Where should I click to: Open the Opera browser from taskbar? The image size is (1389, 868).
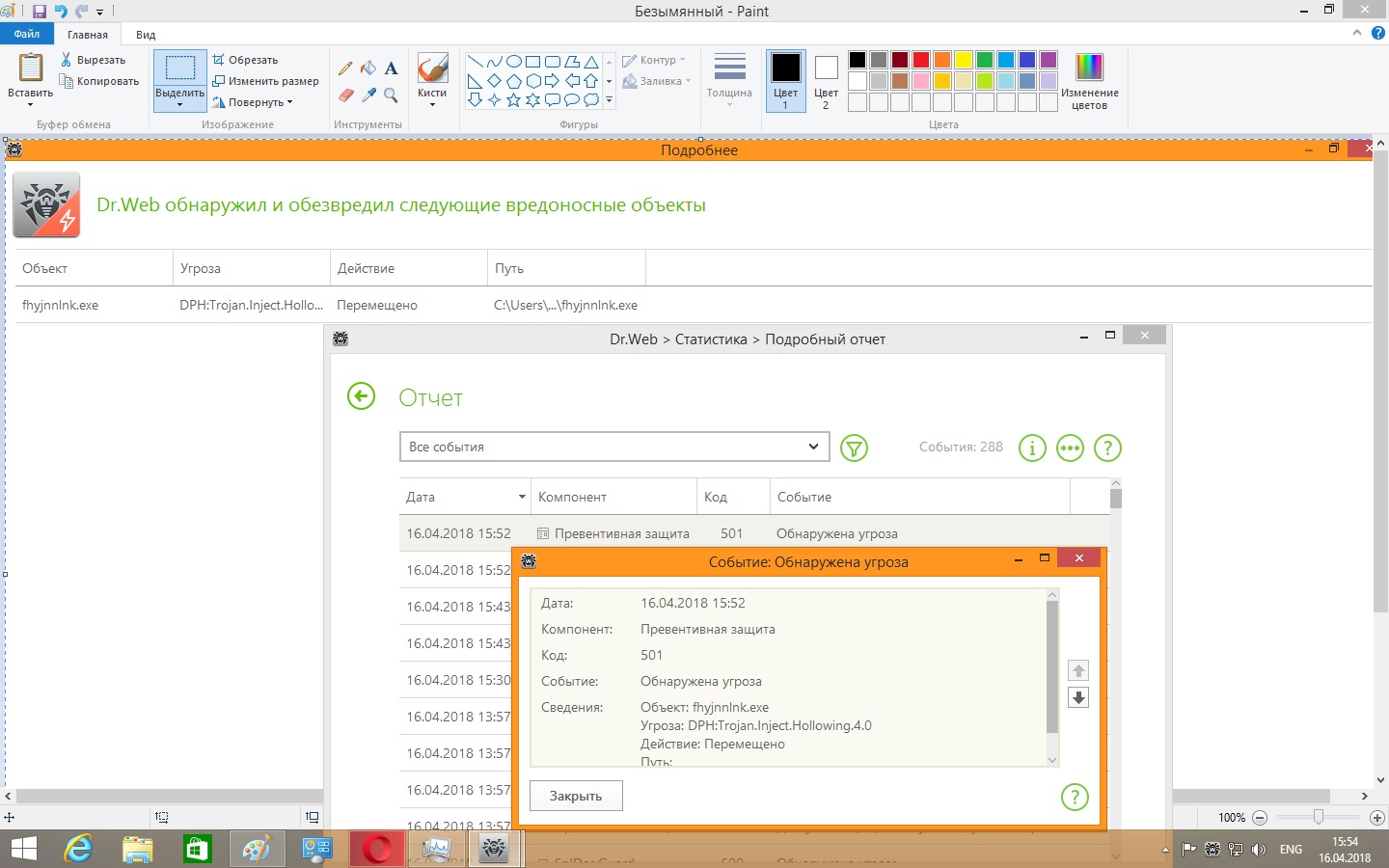[x=376, y=849]
